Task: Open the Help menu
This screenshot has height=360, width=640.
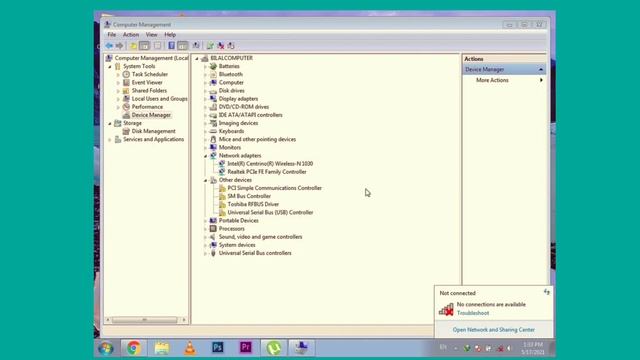Action: pos(170,35)
